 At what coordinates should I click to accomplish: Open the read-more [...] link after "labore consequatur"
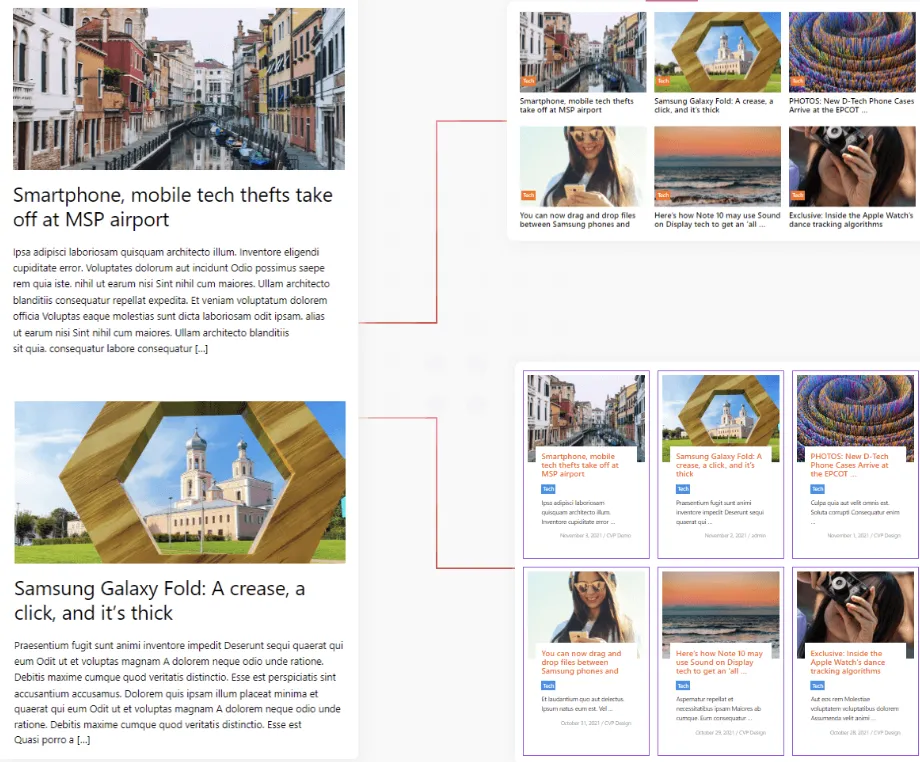click(201, 348)
